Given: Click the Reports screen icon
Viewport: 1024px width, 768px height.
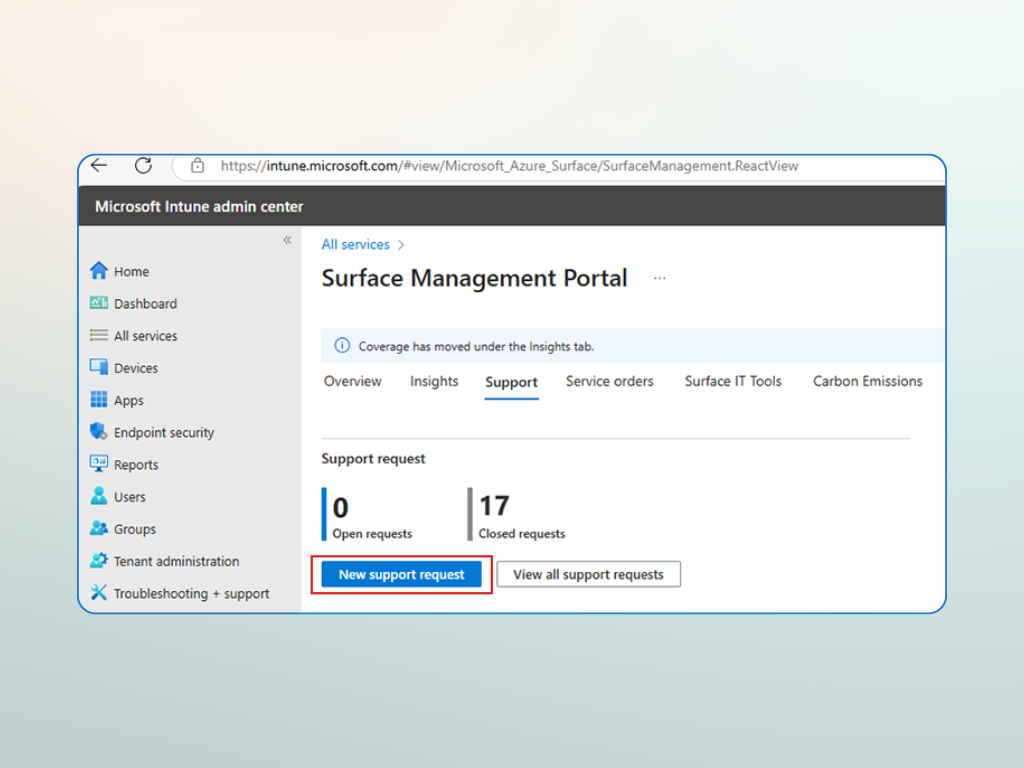Looking at the screenshot, I should [x=99, y=464].
